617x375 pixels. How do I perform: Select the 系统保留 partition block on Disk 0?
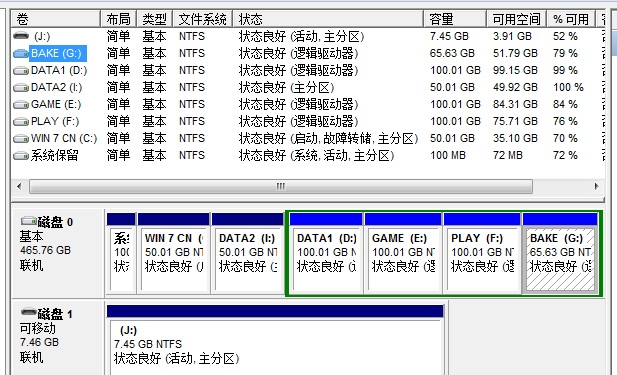(x=121, y=253)
